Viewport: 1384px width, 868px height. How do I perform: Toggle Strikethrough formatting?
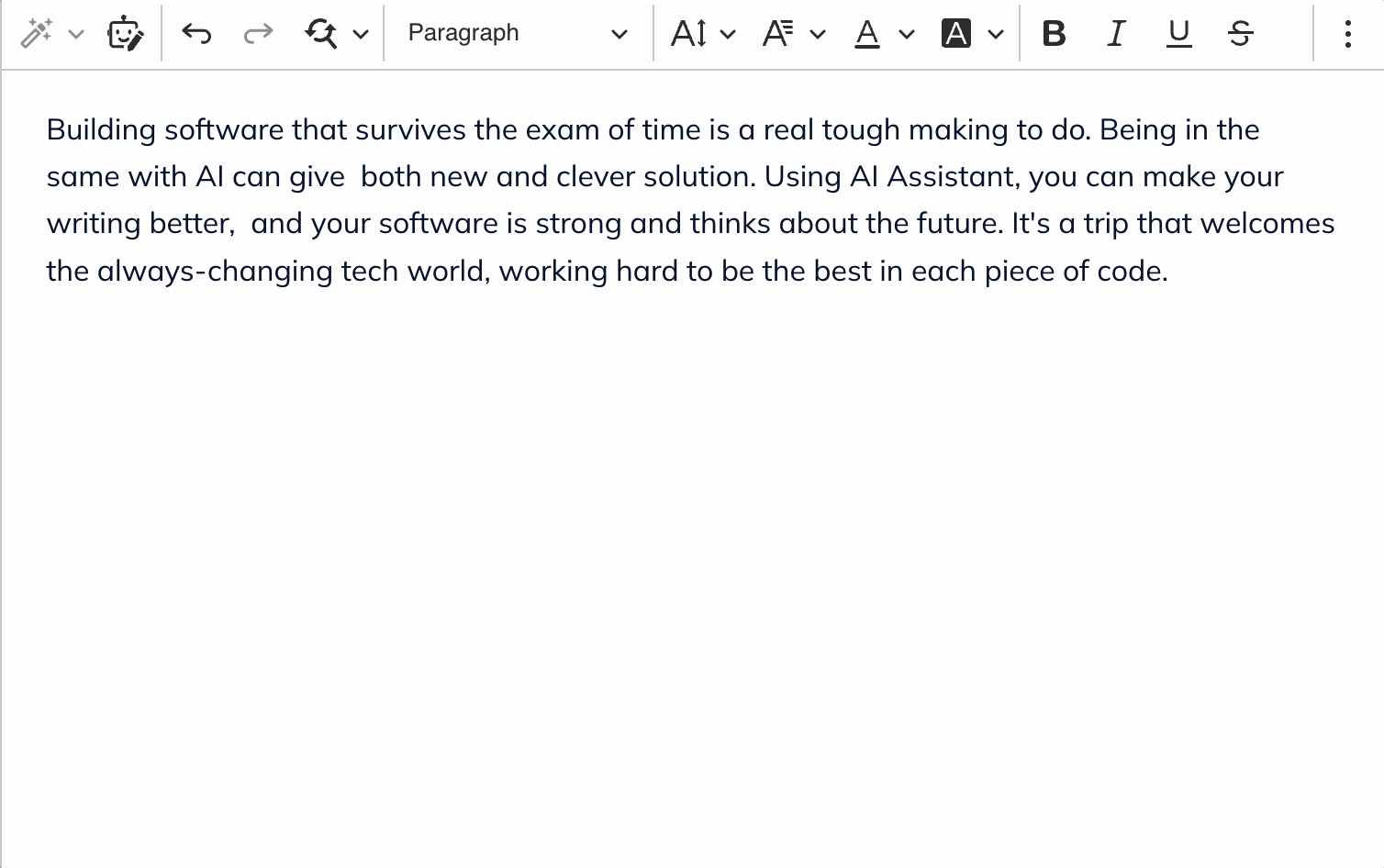pos(1240,34)
